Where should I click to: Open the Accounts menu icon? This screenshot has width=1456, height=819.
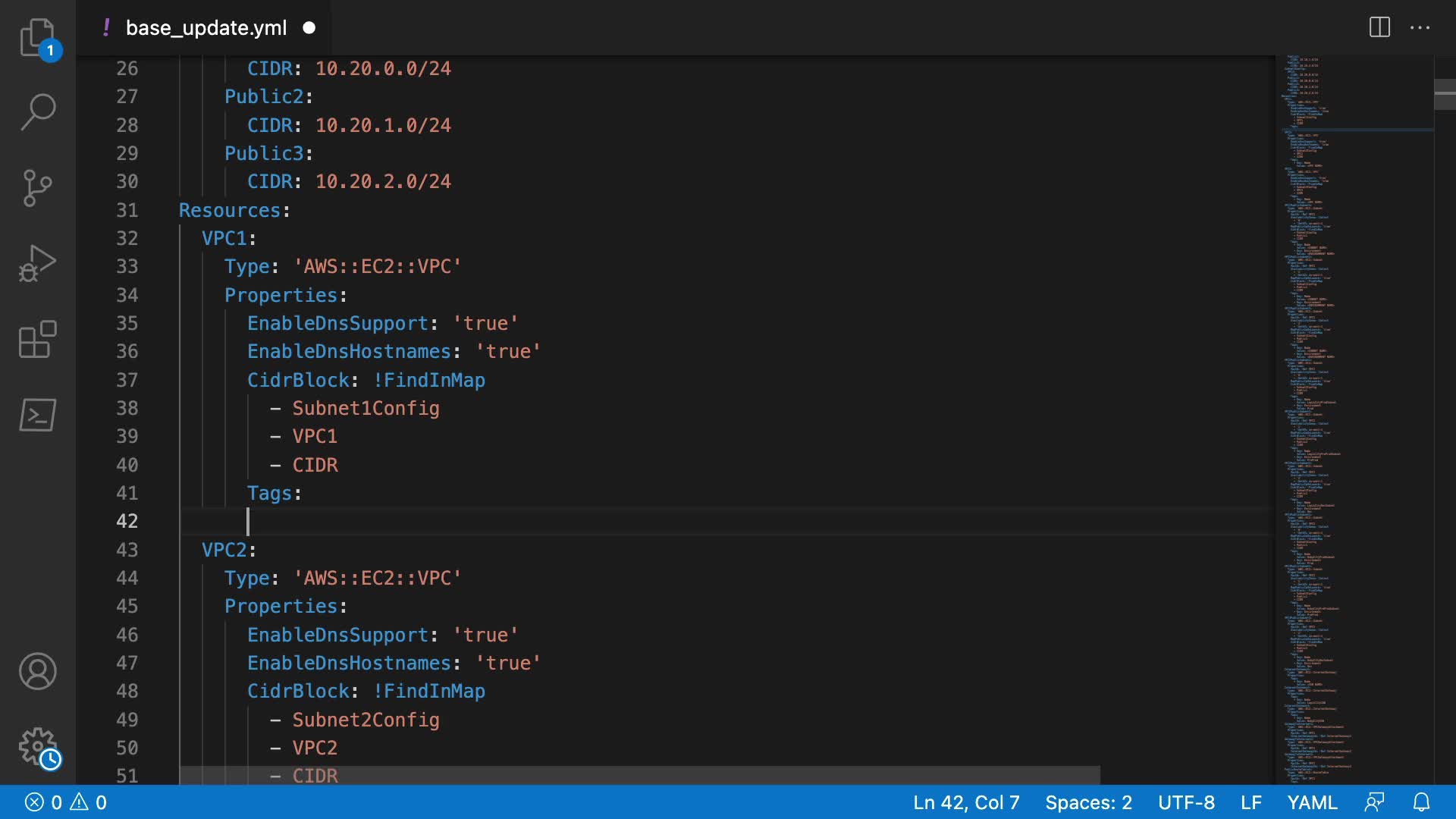(37, 671)
